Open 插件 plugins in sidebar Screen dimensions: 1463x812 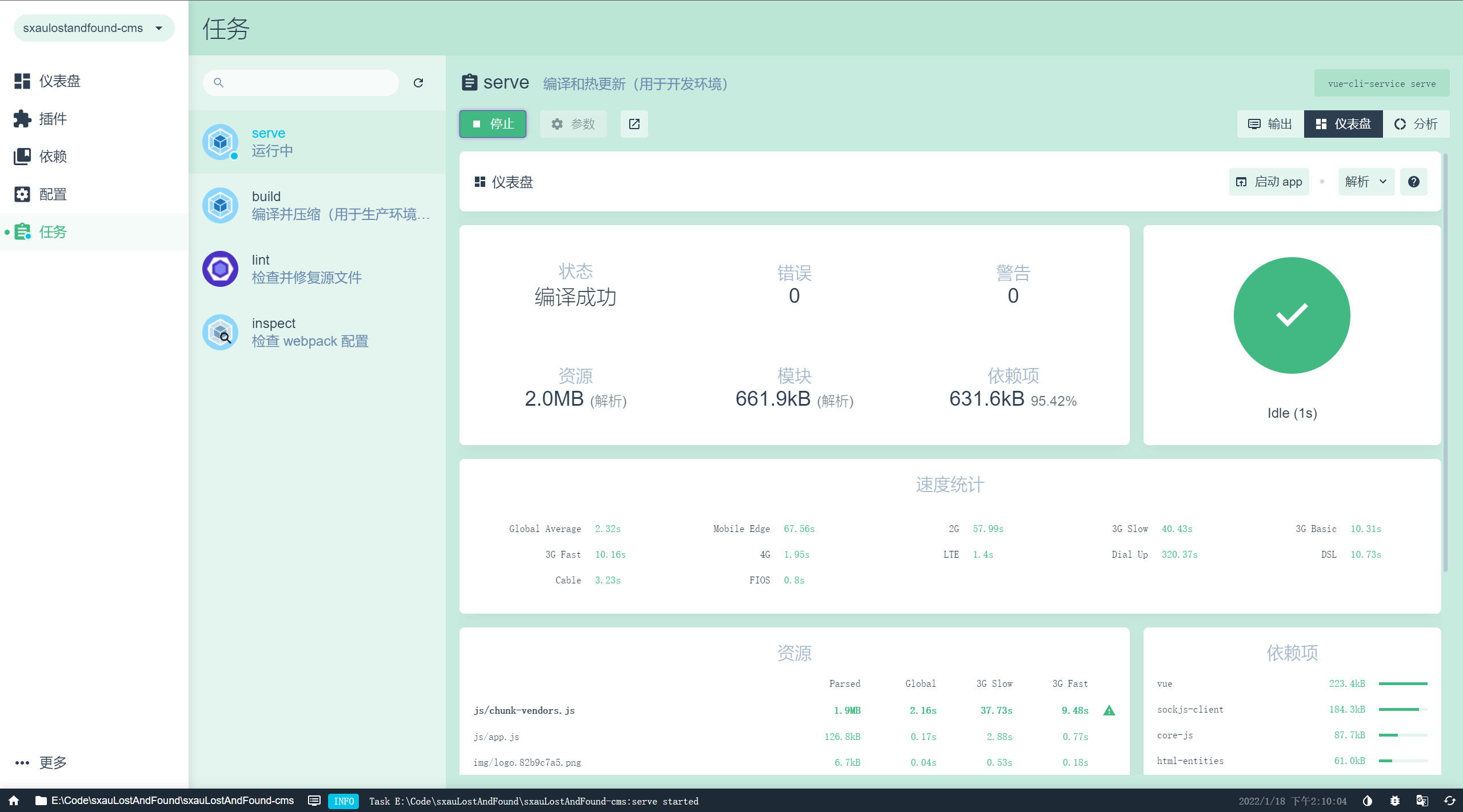[x=53, y=119]
